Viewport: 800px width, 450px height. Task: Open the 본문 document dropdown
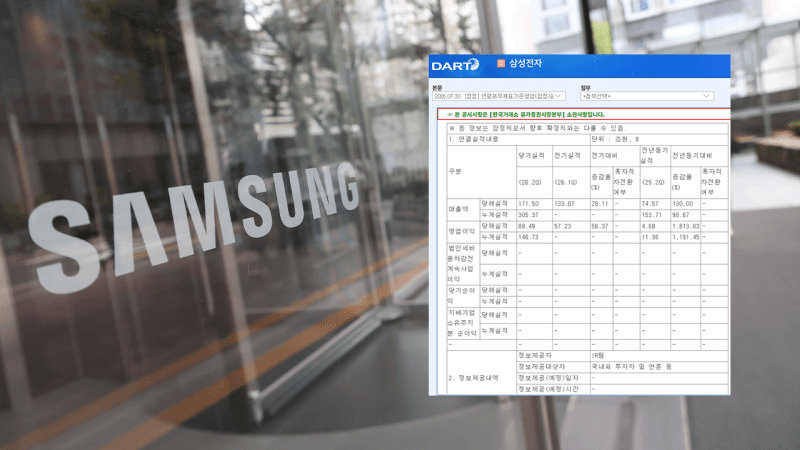[498, 96]
